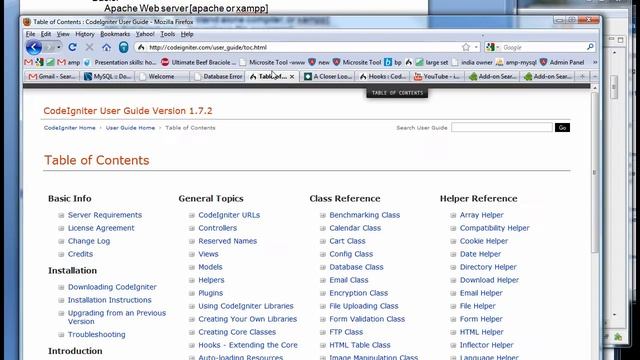Open the Change Log link
The image size is (640, 360).
(89, 241)
